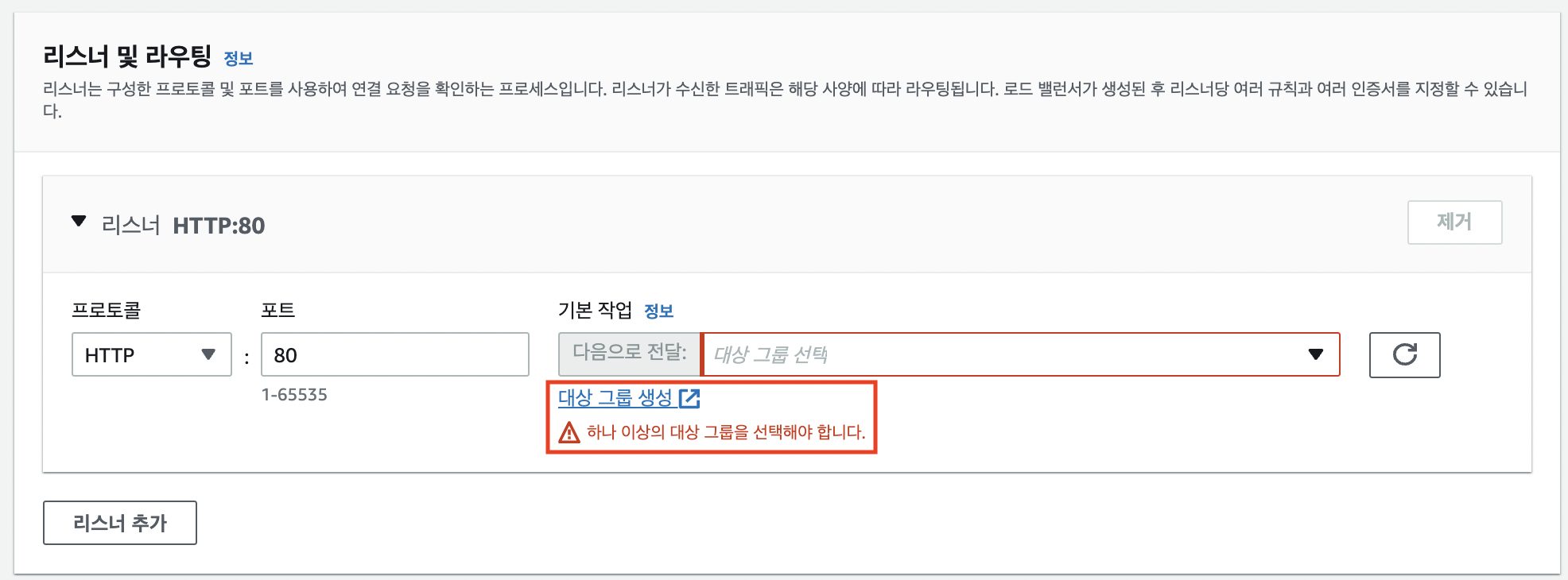Click the 제거 button for the listener
The image size is (1568, 580).
coord(1454,222)
